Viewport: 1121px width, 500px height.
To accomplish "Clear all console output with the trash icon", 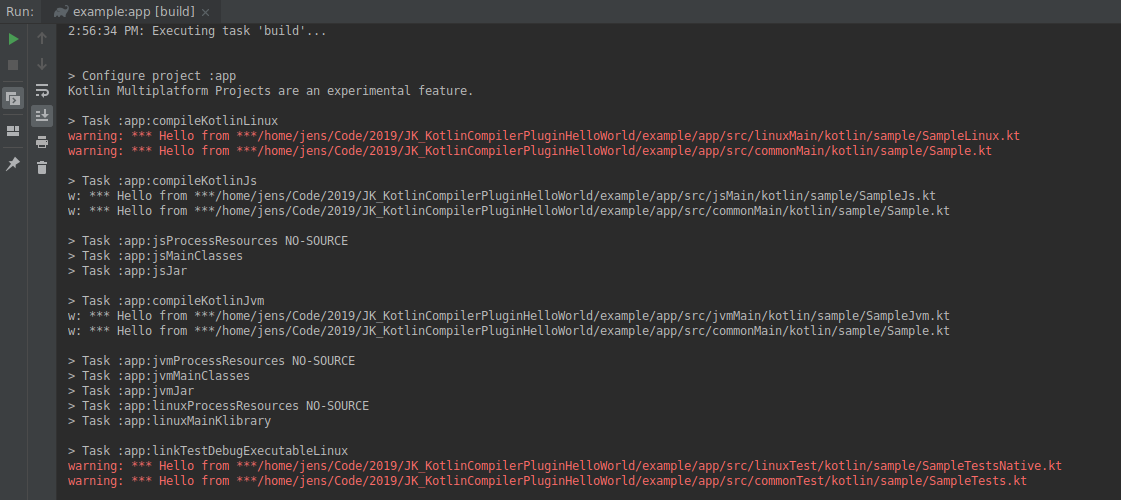I will pyautogui.click(x=42, y=167).
